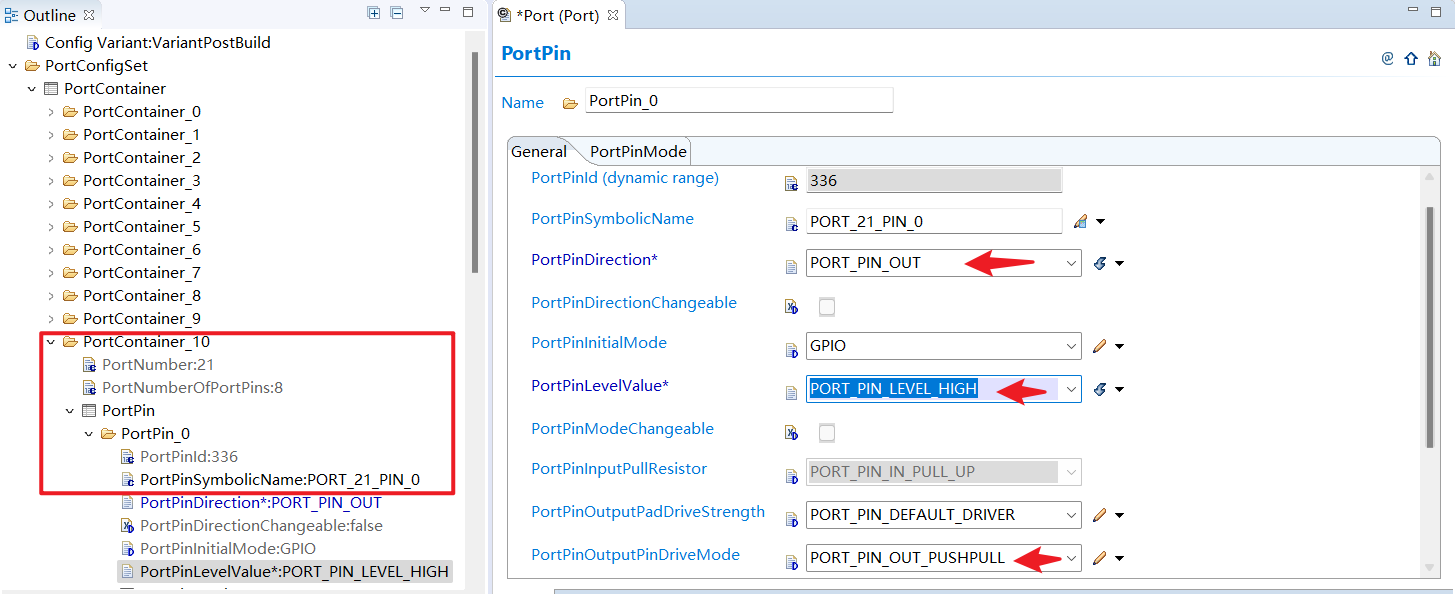Close the *Port (Port) editor tab
This screenshot has height=594, width=1455.
(613, 14)
